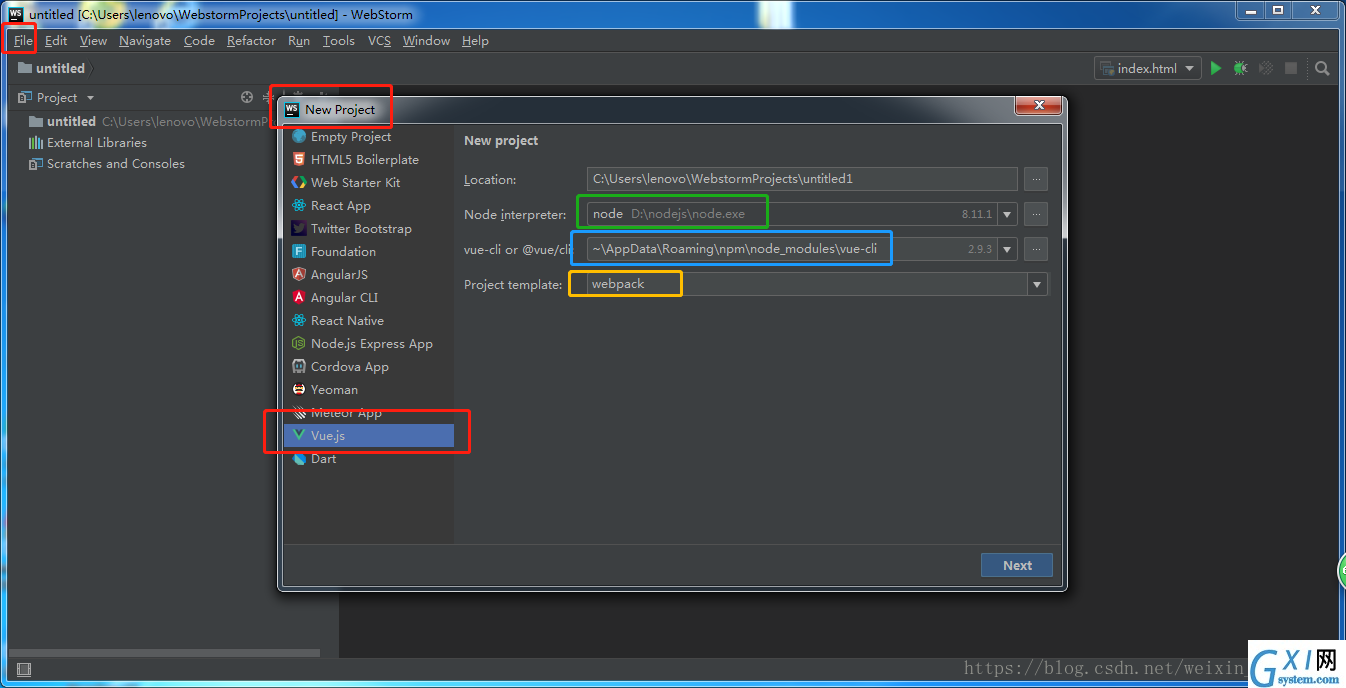1346x688 pixels.
Task: Select Foundation project type
Action: 369,252
